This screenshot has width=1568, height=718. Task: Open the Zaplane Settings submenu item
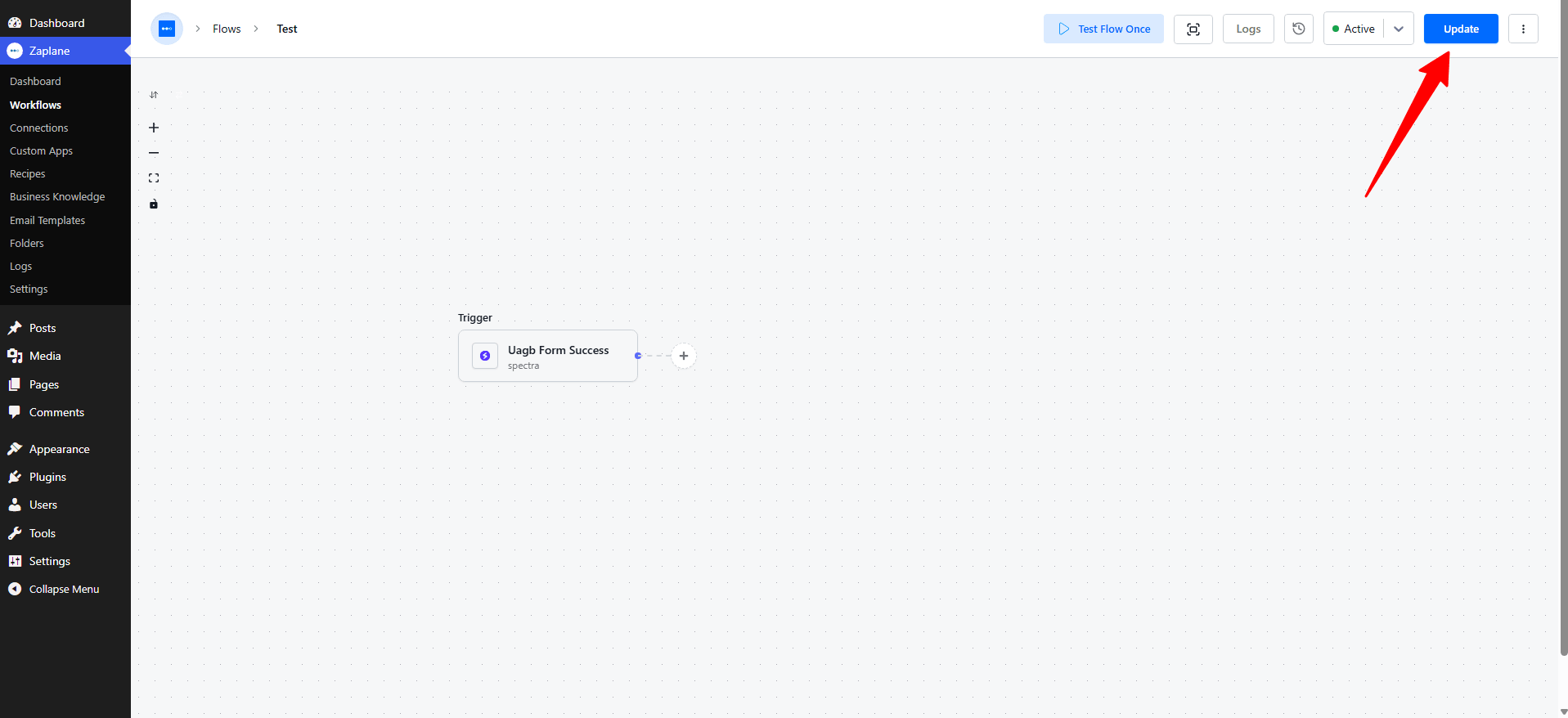point(29,289)
